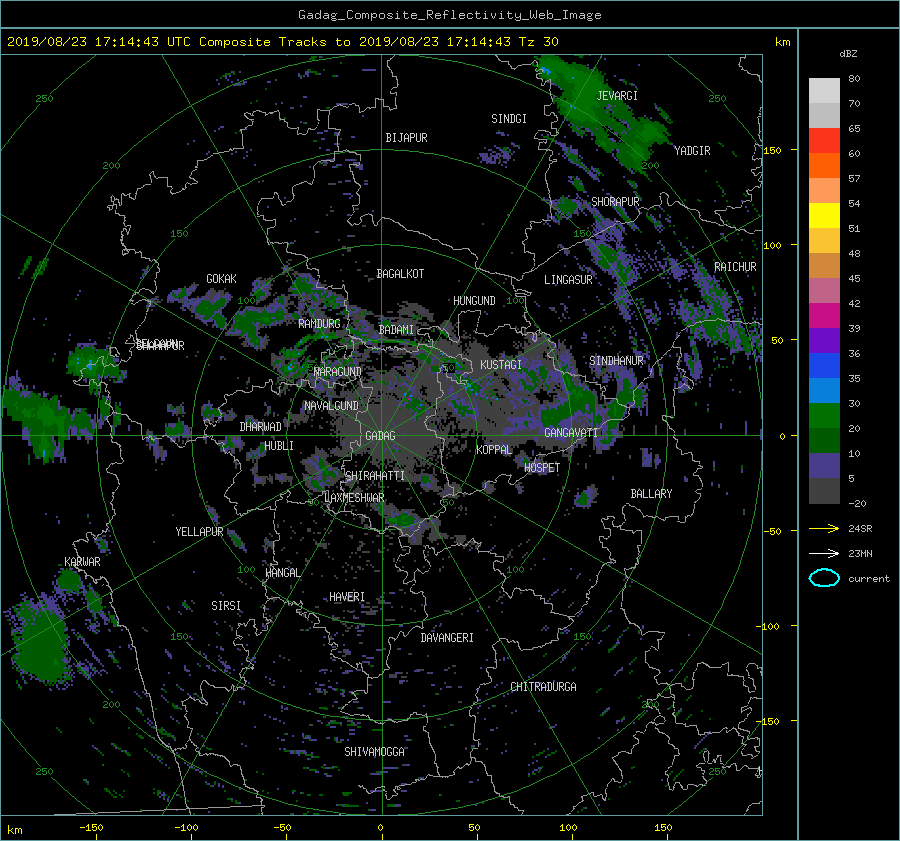The image size is (900, 841).
Task: Click the HUBLI city label
Action: point(279,445)
